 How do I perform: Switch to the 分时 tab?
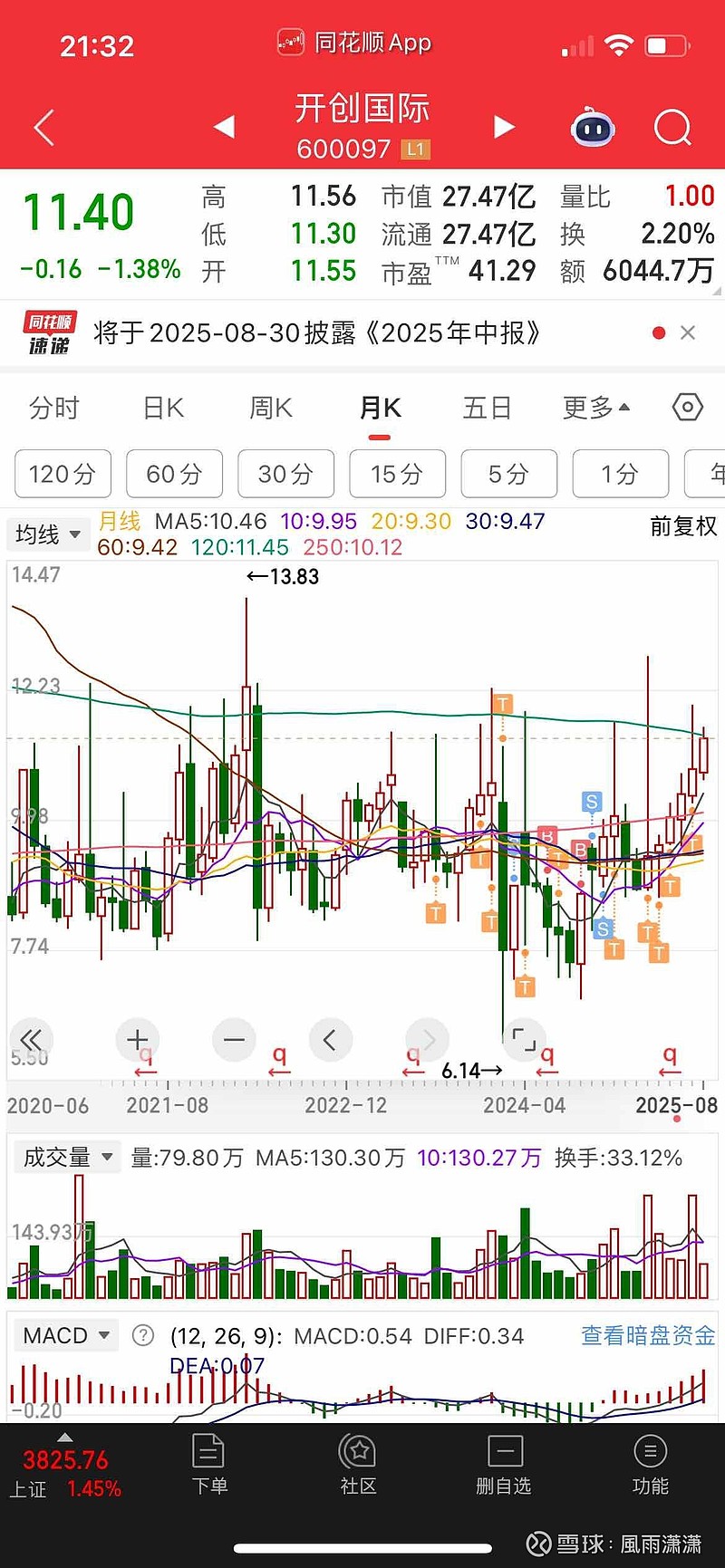pos(54,408)
